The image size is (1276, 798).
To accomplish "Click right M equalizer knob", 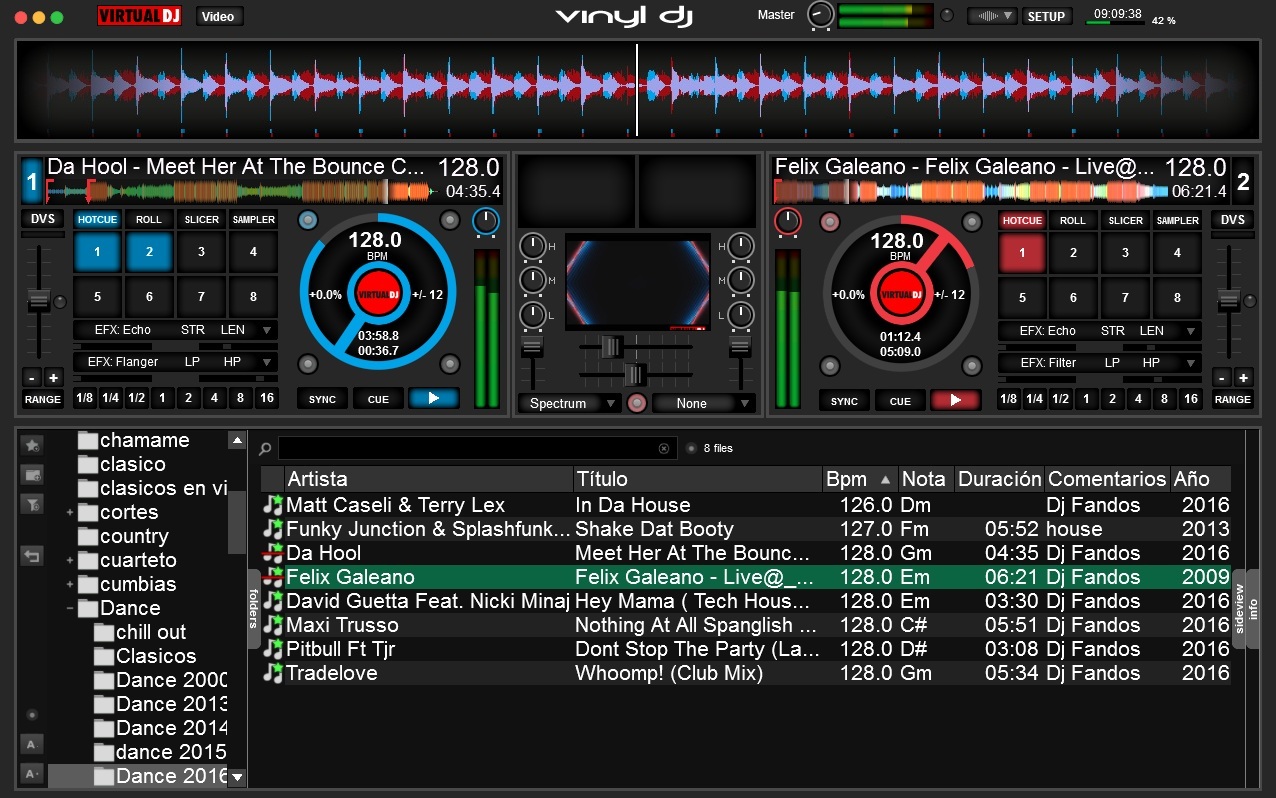I will [x=741, y=281].
